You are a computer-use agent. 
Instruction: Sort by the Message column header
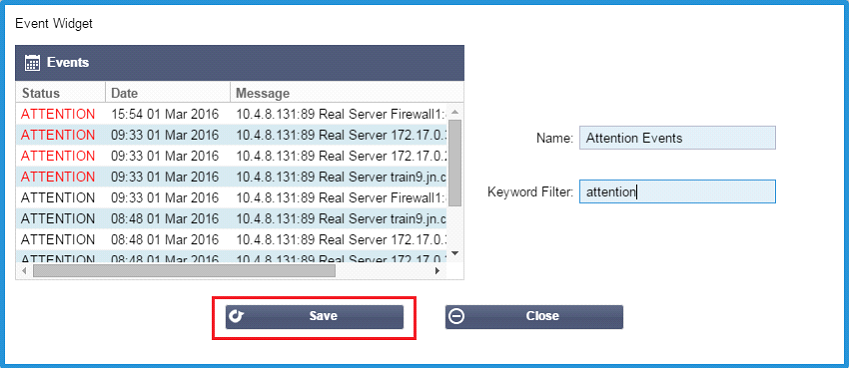347,93
